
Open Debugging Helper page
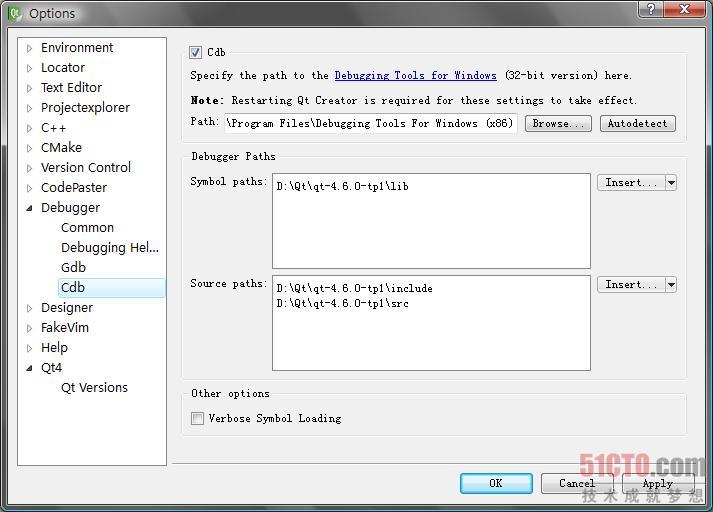click(x=110, y=248)
